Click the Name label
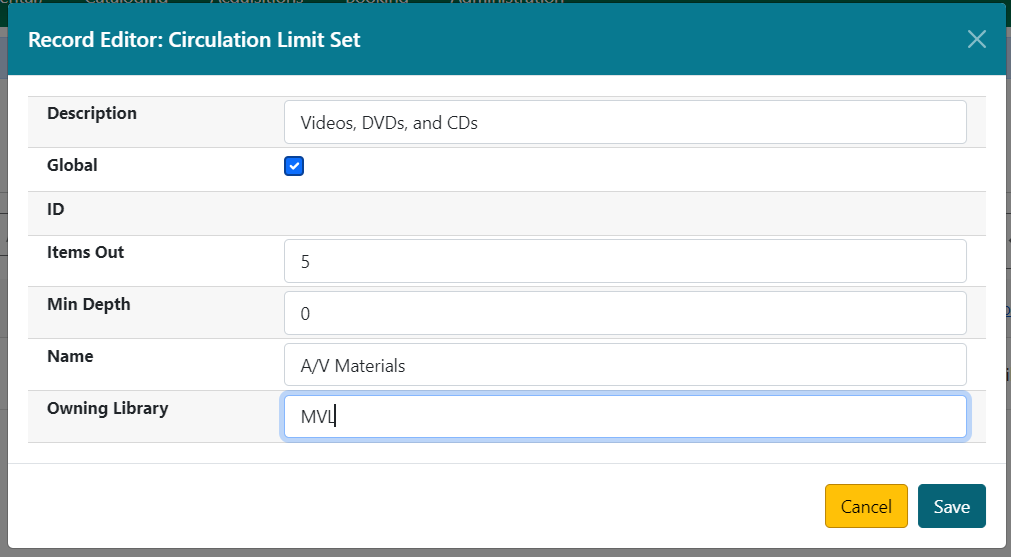The image size is (1011, 557). (x=70, y=356)
